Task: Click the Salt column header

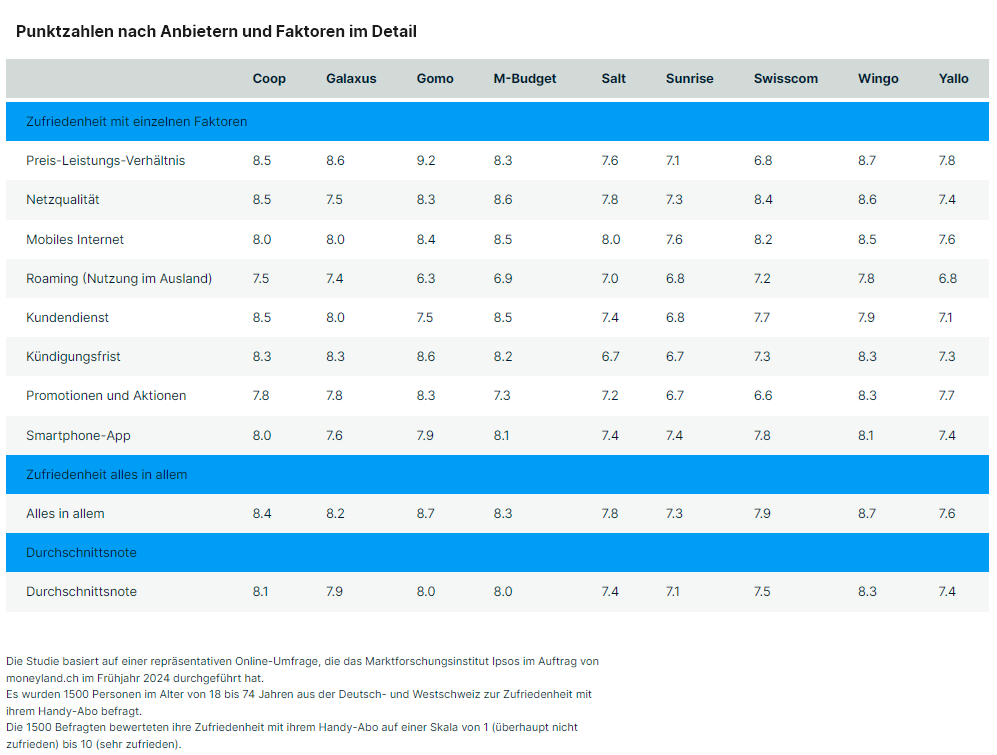Action: coord(614,79)
